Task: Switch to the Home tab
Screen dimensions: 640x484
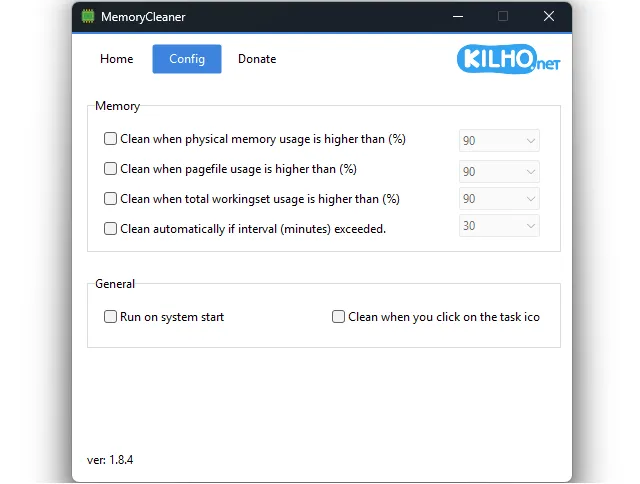Action: tap(117, 59)
